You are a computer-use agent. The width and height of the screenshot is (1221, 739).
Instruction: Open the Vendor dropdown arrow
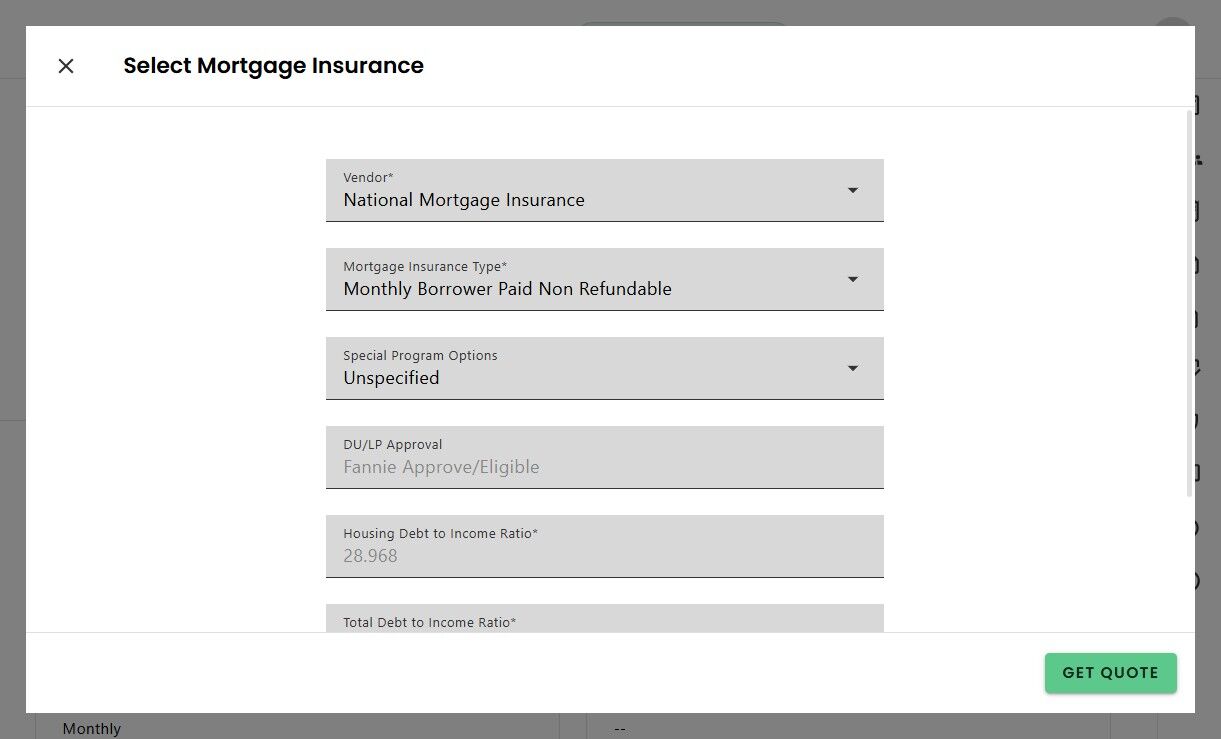point(852,190)
